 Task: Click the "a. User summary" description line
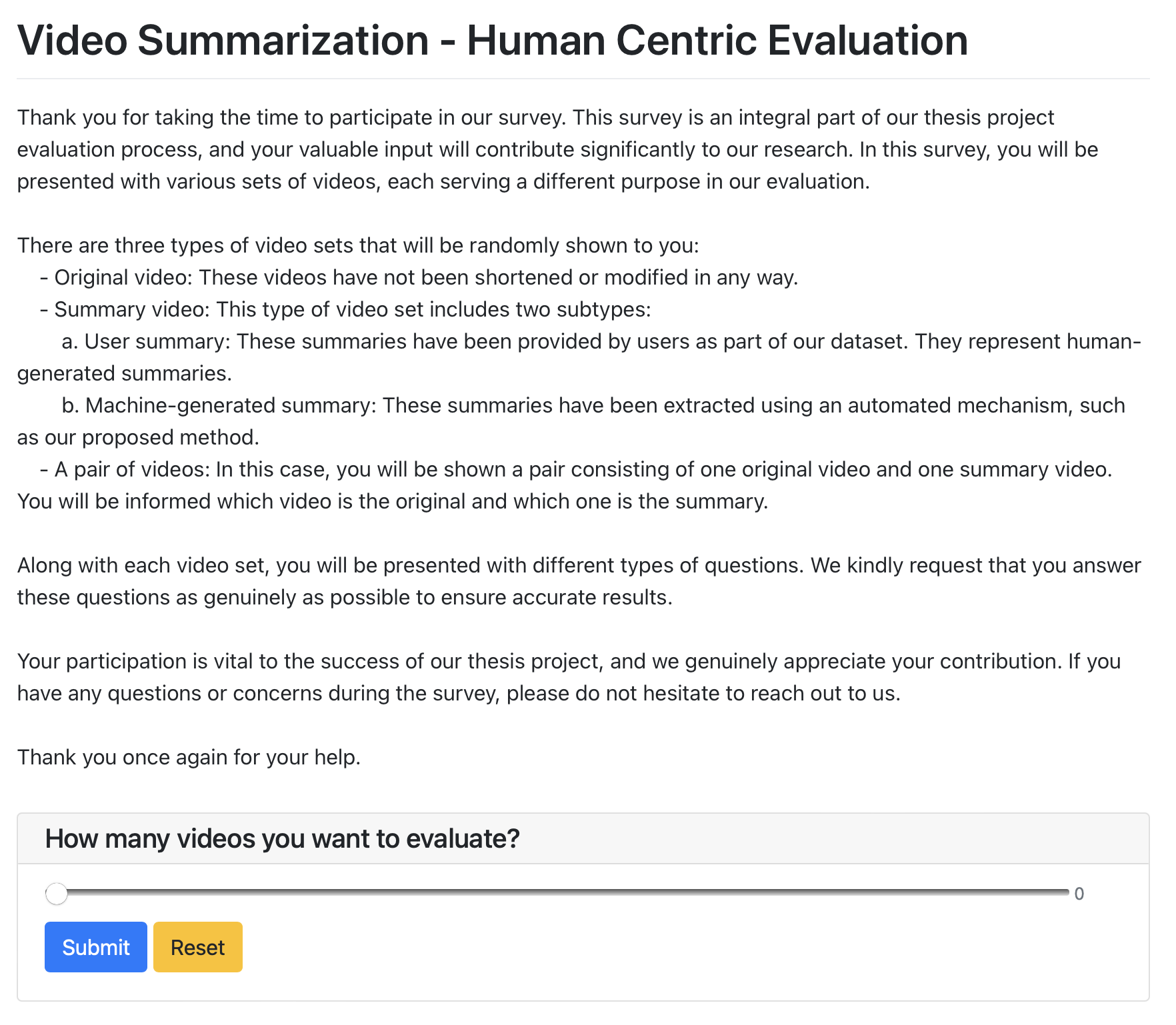click(x=600, y=341)
